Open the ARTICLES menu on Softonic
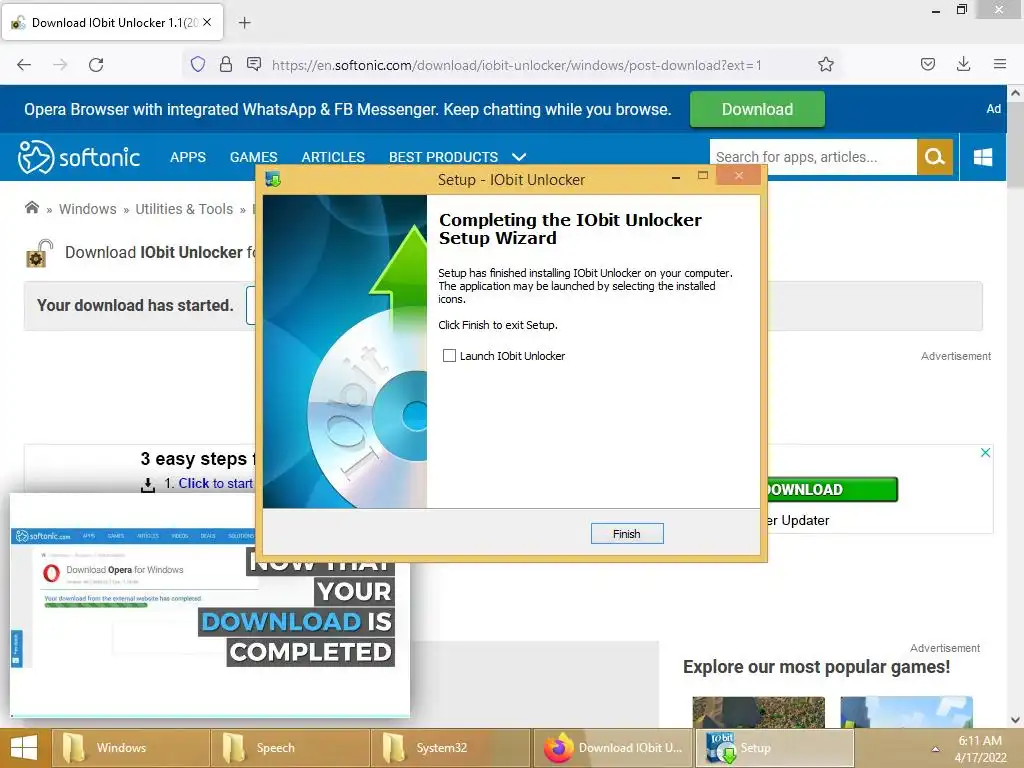This screenshot has width=1024, height=768. click(333, 157)
